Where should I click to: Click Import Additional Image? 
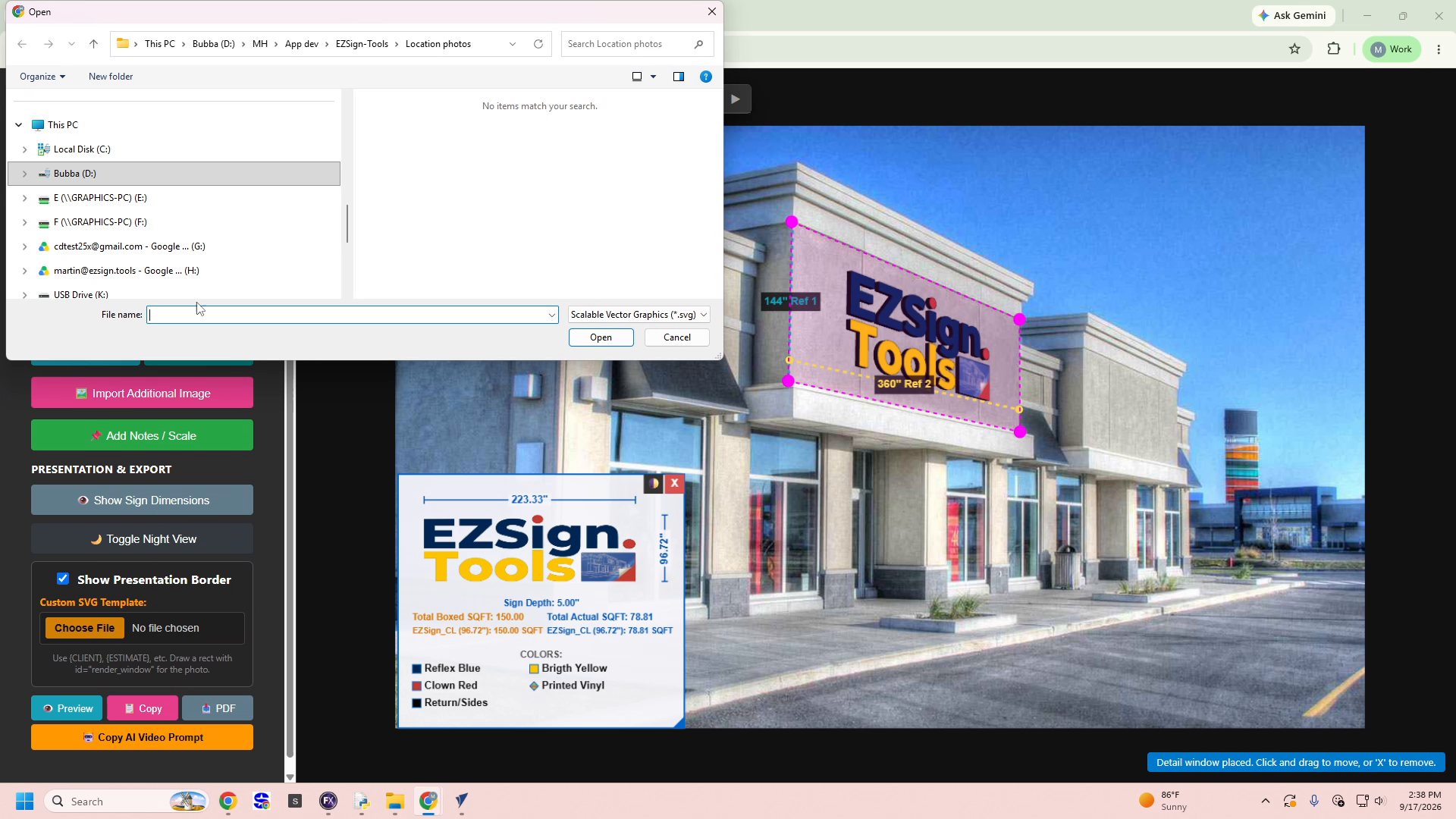142,394
